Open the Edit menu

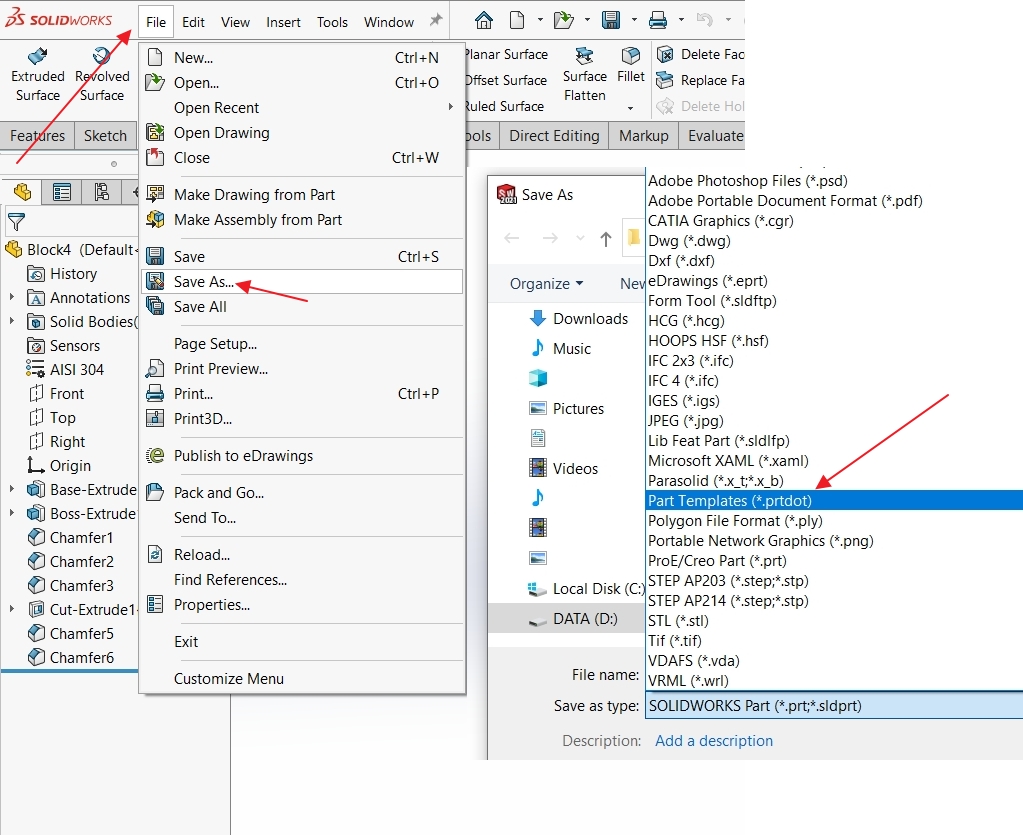click(193, 22)
